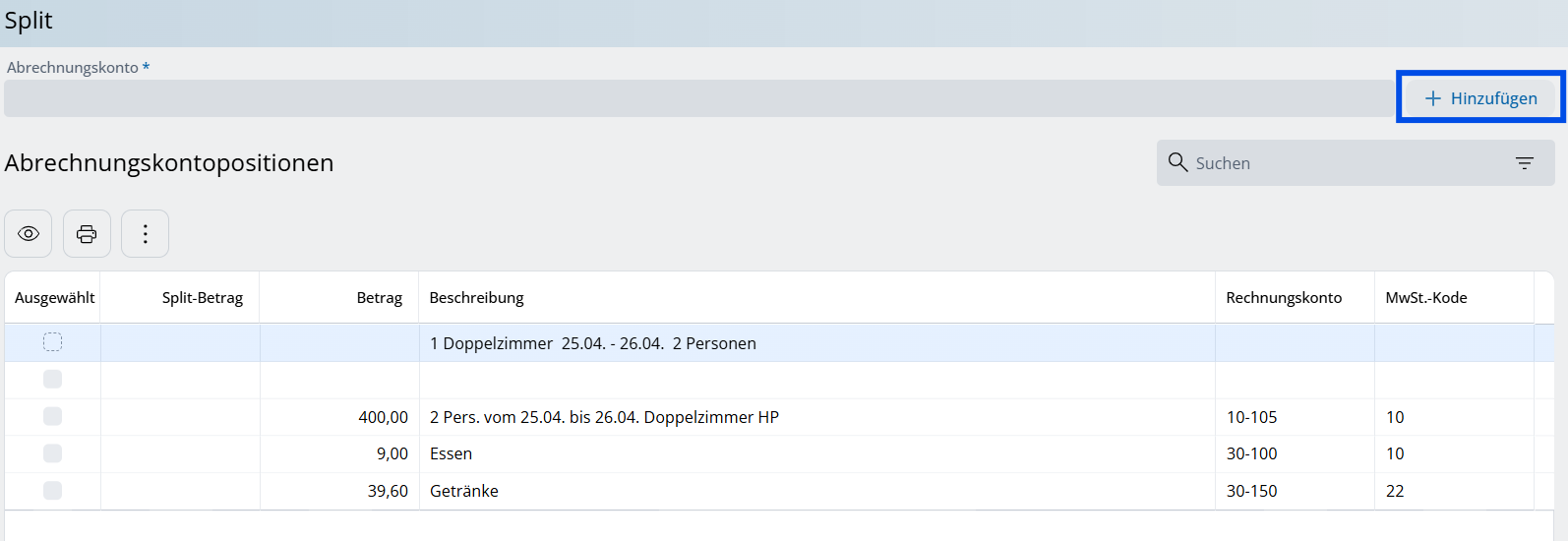Viewport: 1568px width, 541px height.
Task: Click the plus icon on Hinzufügen
Action: pos(1433,98)
